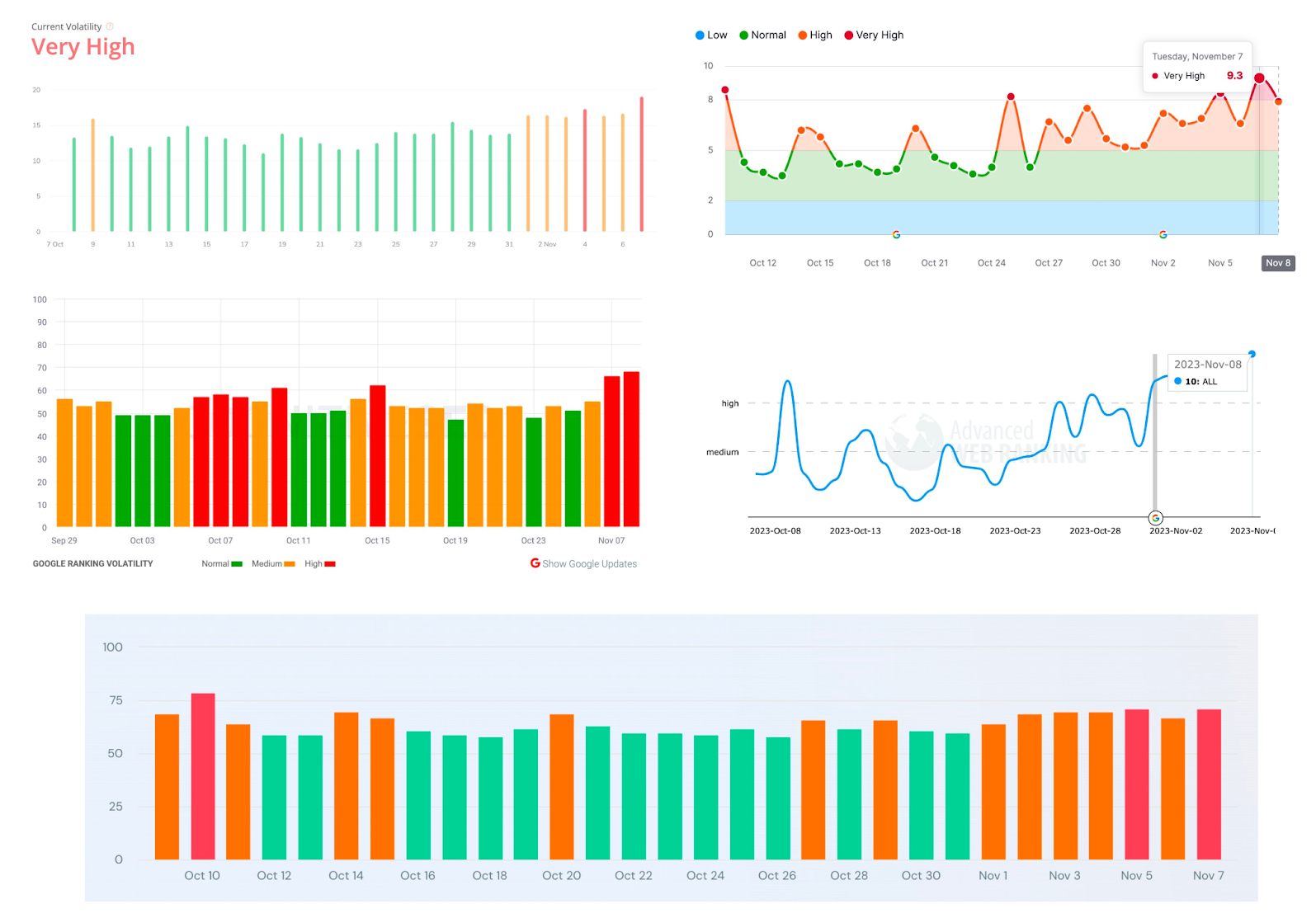Toggle the orange High legend item
Image resolution: width=1316 pixels, height=918 pixels.
pyautogui.click(x=814, y=35)
